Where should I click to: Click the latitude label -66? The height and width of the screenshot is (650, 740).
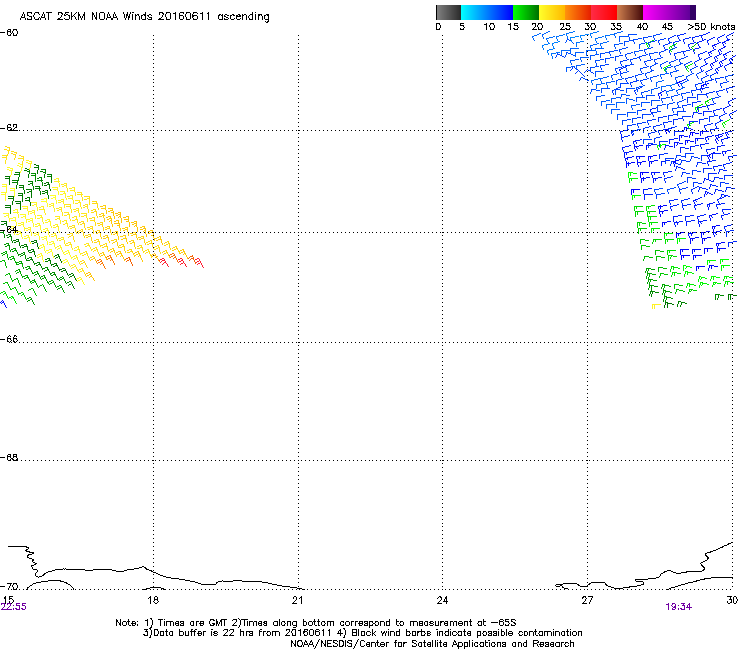9,339
